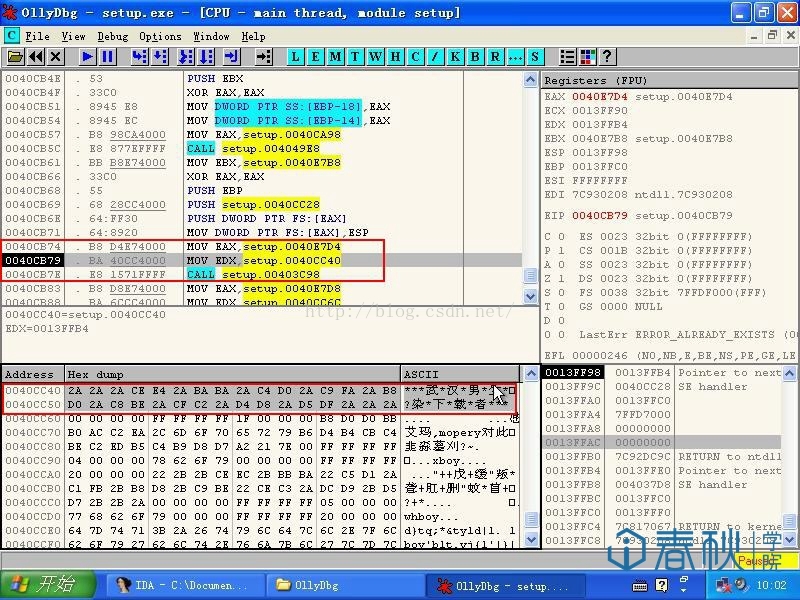Open the File menu

click(x=37, y=36)
